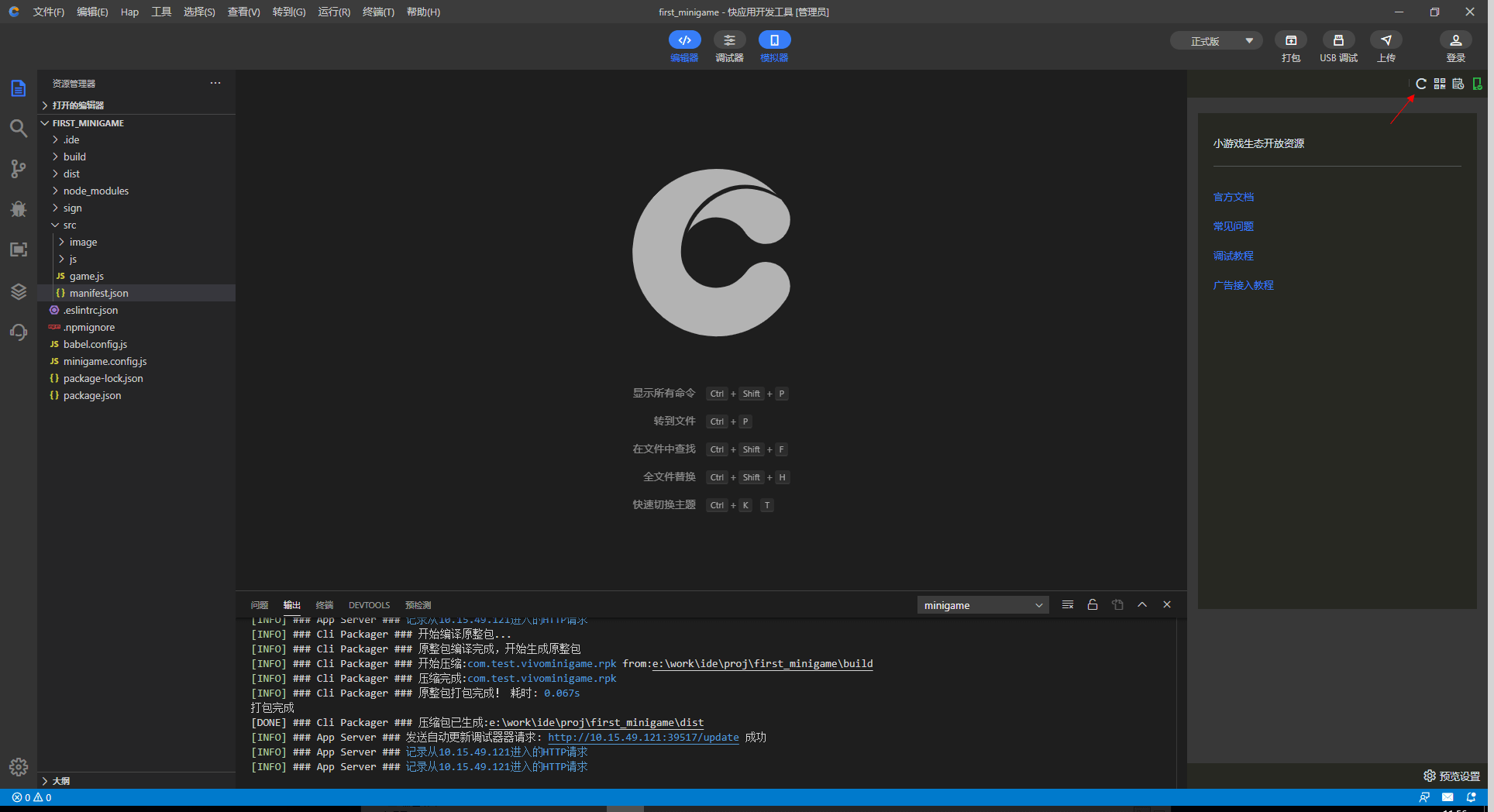The width and height of the screenshot is (1494, 812).
Task: Open package.json file
Action: click(x=136, y=396)
